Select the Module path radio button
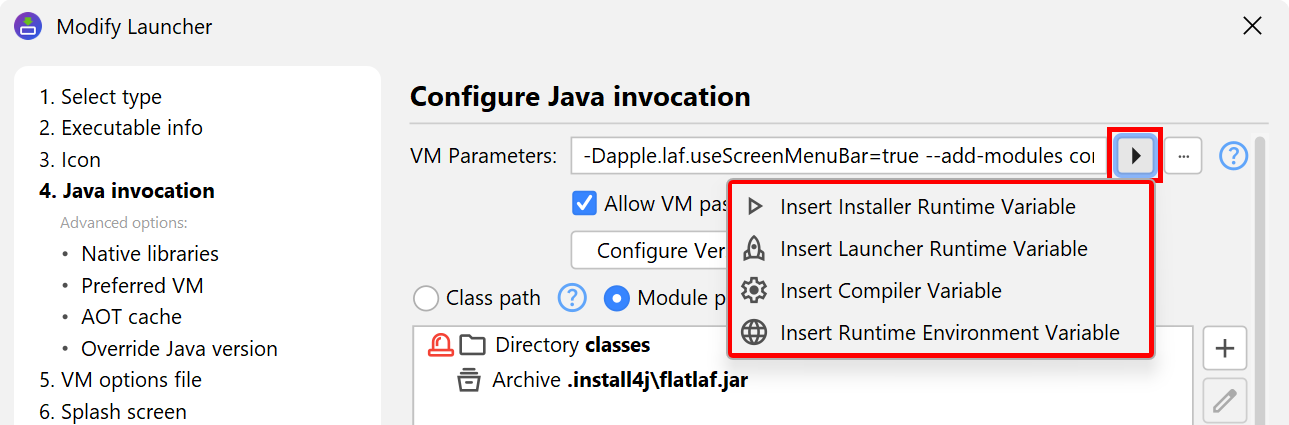The width and height of the screenshot is (1289, 425). pos(617,298)
